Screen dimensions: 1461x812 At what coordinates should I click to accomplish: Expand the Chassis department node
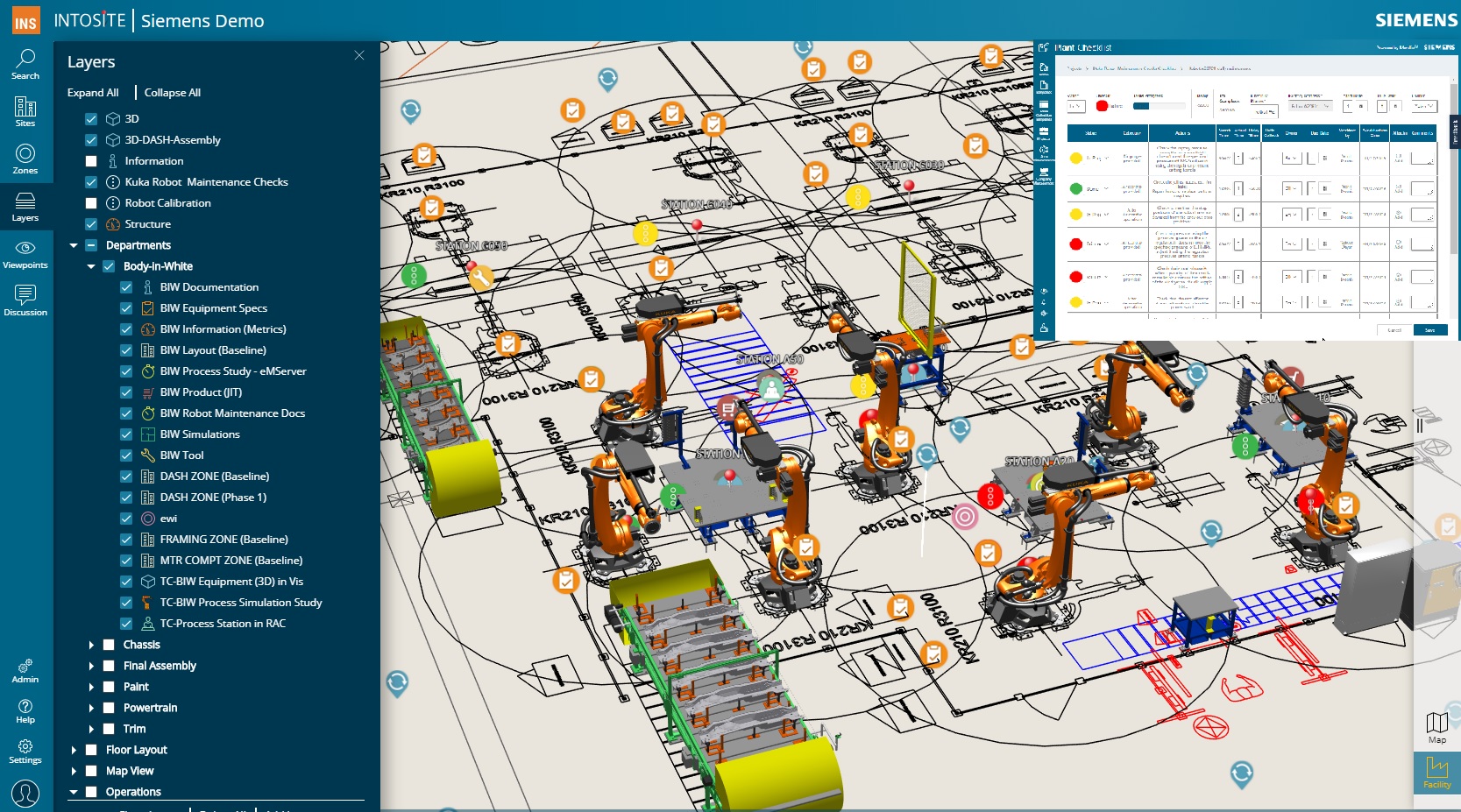pos(91,645)
